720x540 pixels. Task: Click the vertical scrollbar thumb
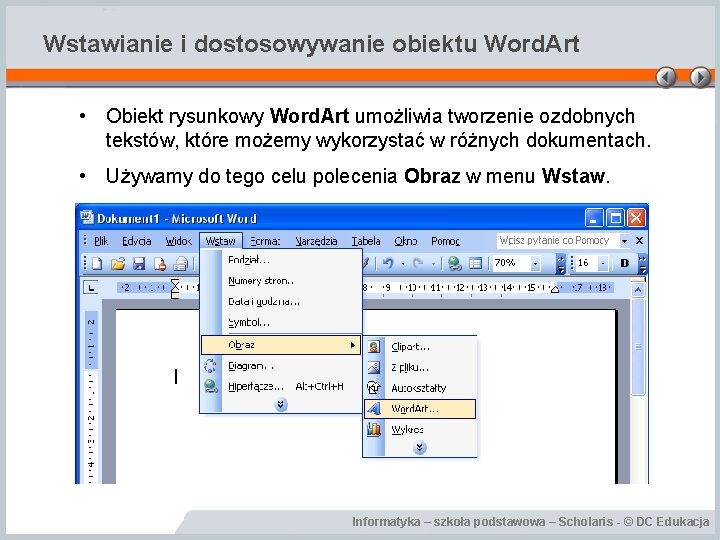[638, 347]
